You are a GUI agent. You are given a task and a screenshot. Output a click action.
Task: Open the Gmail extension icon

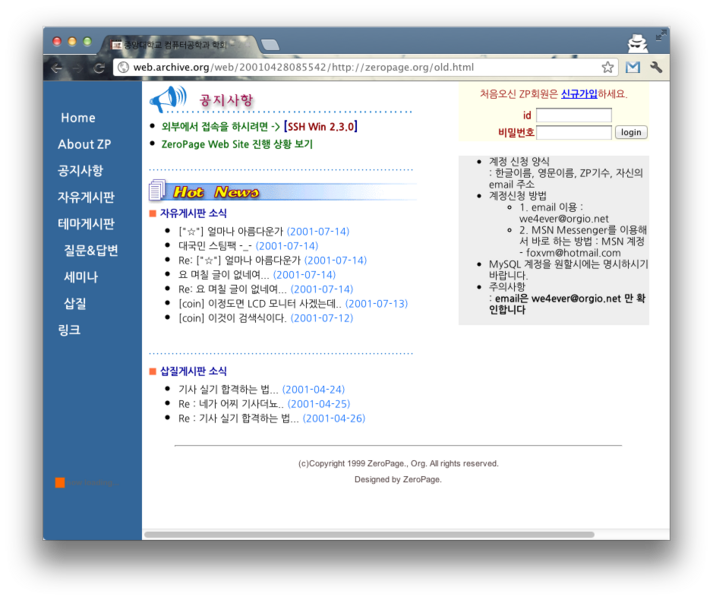click(x=633, y=67)
